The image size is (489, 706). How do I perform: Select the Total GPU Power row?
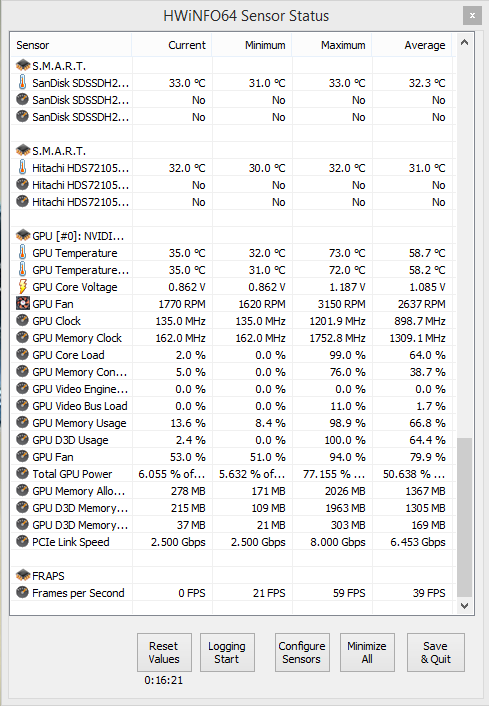[x=233, y=474]
